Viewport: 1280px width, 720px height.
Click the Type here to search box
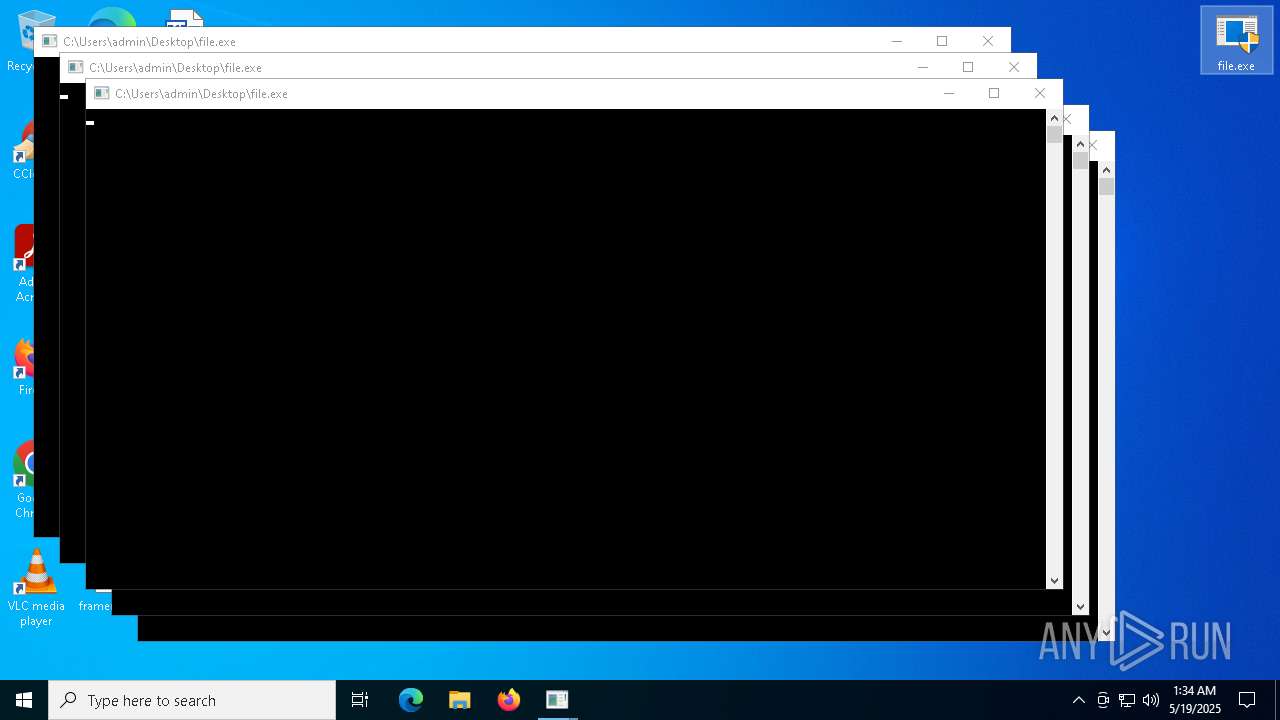pyautogui.click(x=192, y=700)
